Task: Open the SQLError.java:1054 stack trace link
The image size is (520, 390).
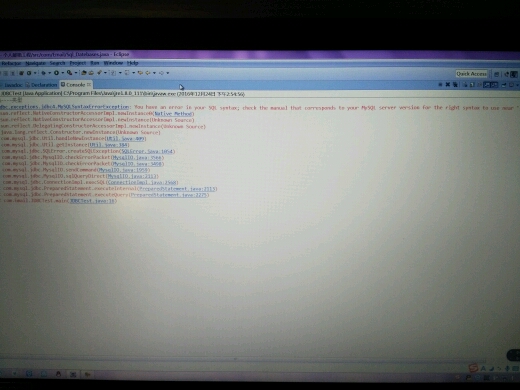Action: [147, 151]
